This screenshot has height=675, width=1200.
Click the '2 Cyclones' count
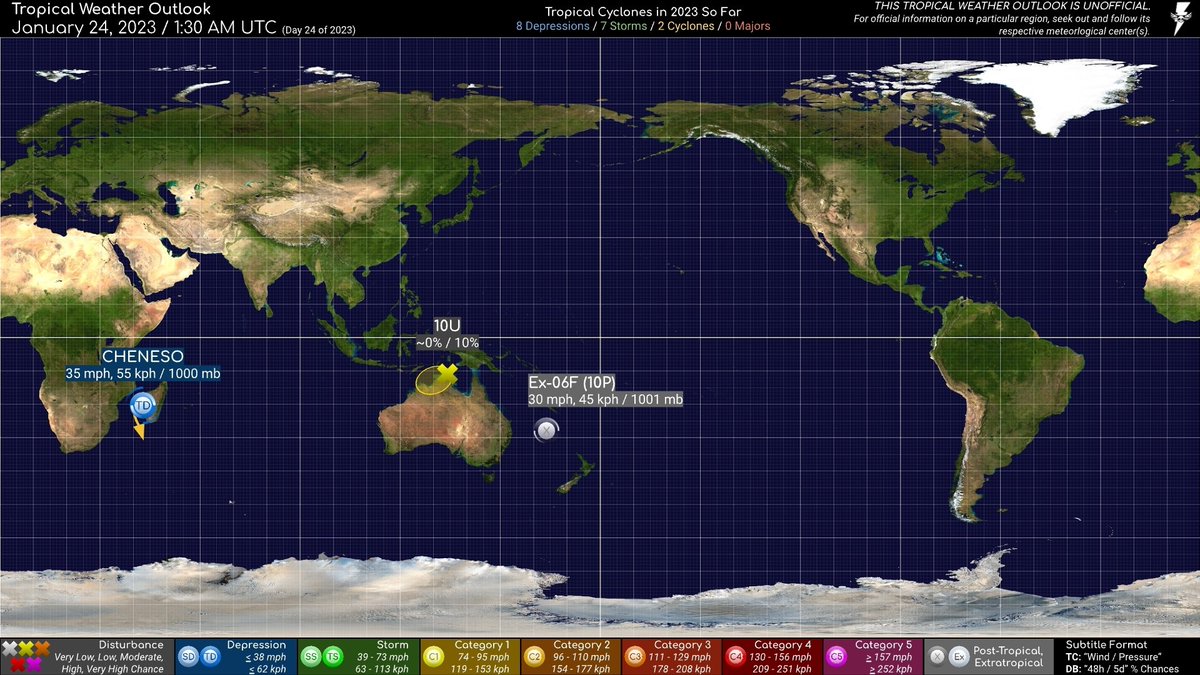[685, 26]
